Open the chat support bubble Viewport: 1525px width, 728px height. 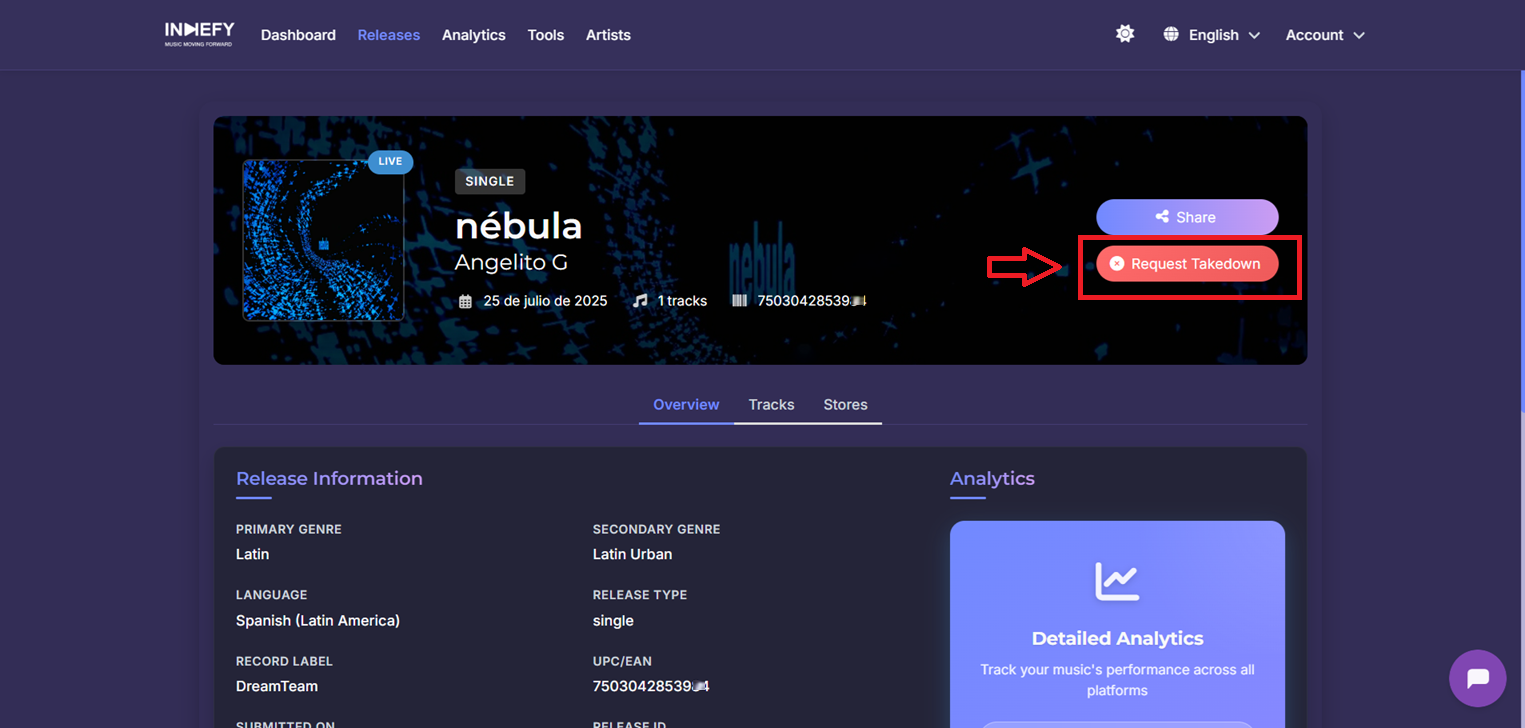(1477, 678)
